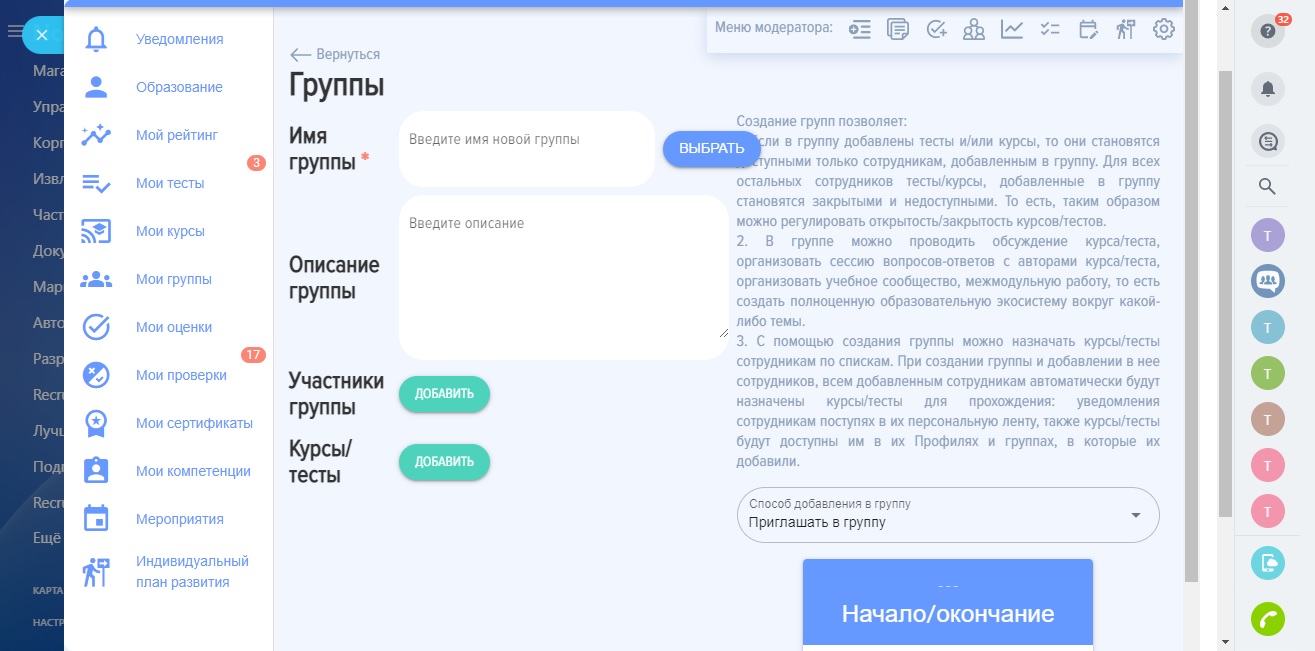Click moderator menu checklist icon

1050,29
